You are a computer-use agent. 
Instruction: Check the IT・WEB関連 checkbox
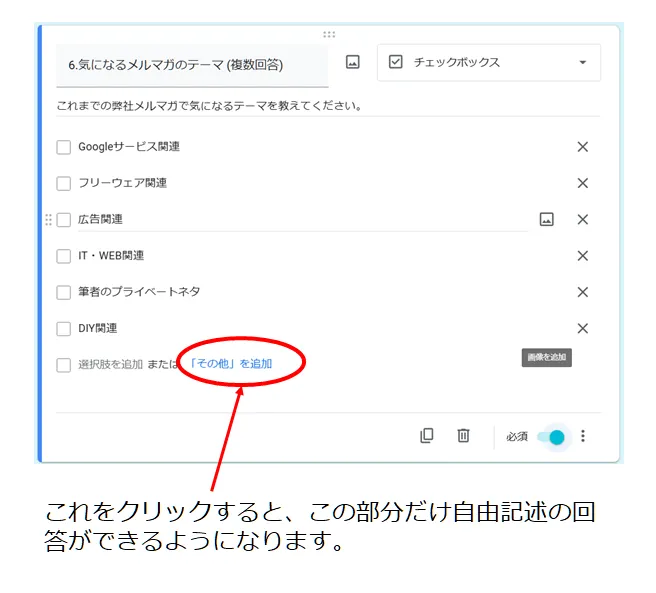pos(64,256)
